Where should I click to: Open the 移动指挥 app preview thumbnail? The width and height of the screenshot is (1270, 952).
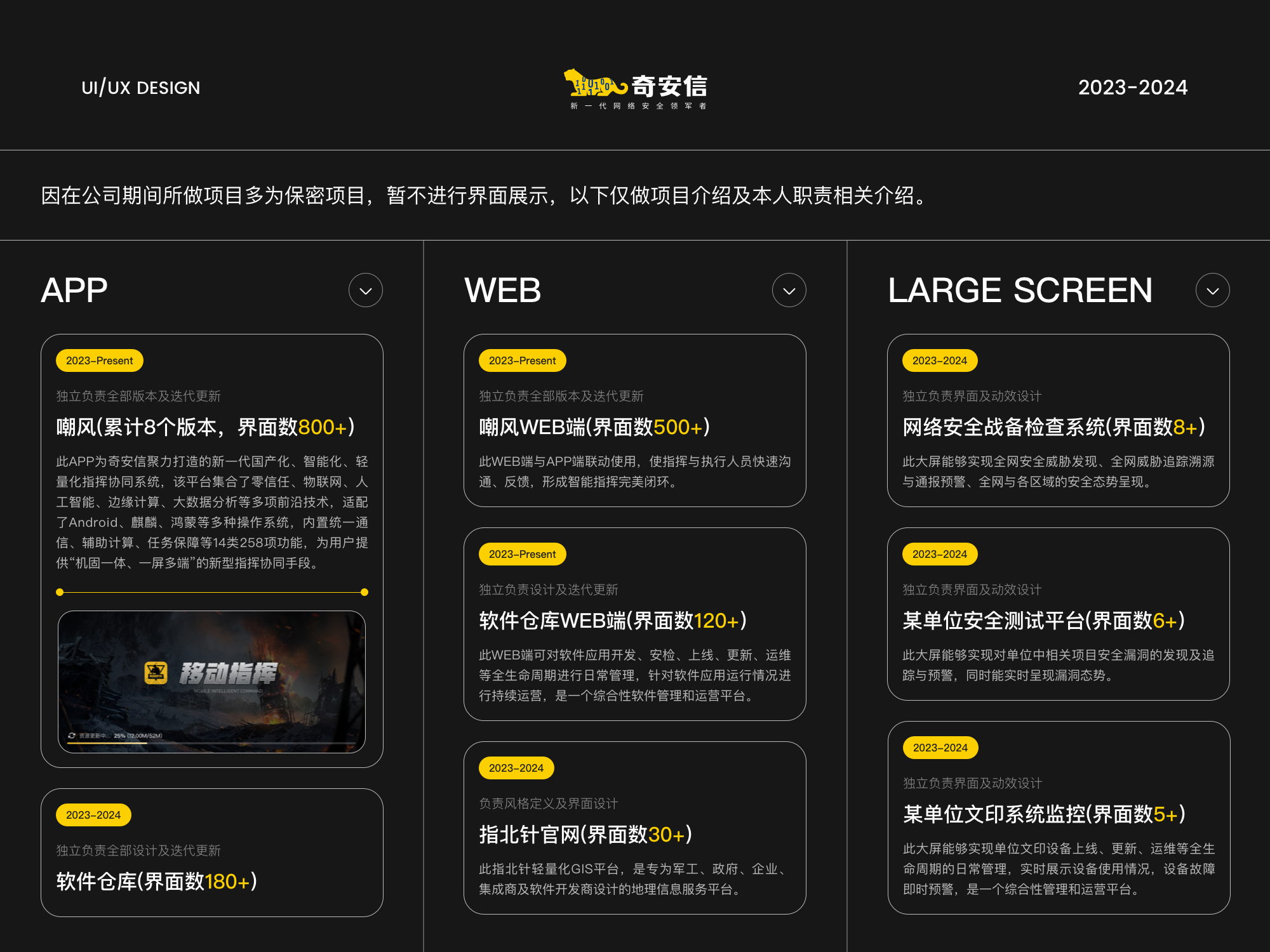[x=211, y=682]
